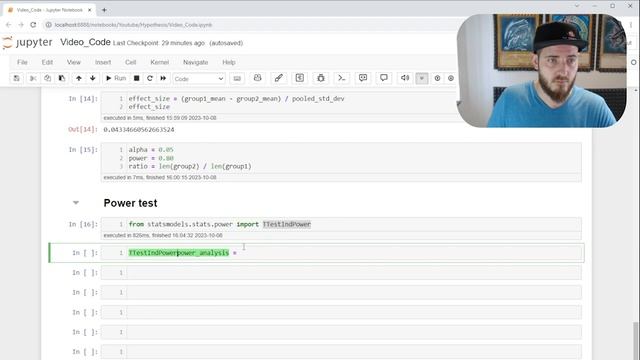Click the In [16]: prompt
The height and width of the screenshot is (360, 640).
coord(83,224)
